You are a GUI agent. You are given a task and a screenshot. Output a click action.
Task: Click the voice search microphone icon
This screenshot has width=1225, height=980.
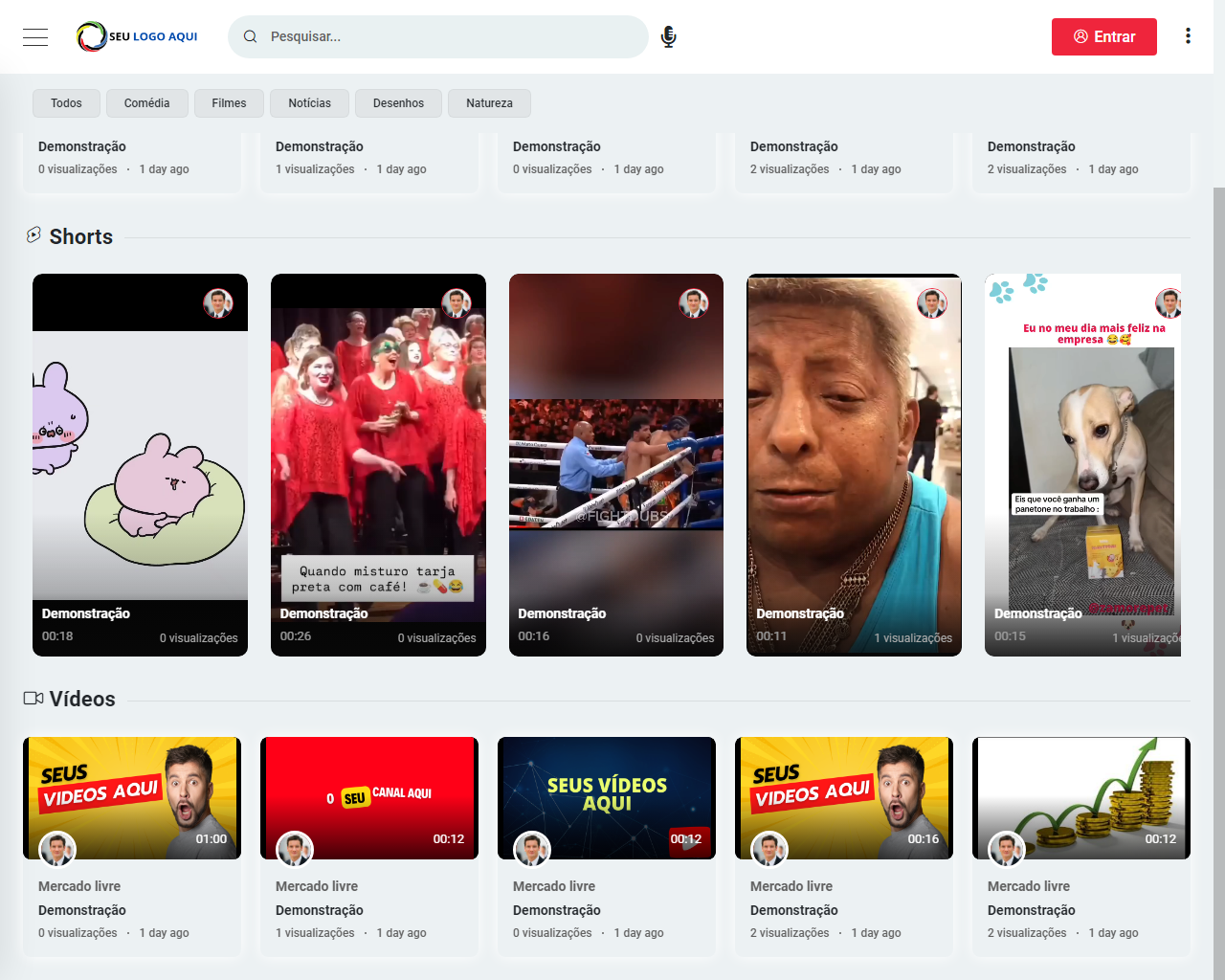[x=669, y=37]
